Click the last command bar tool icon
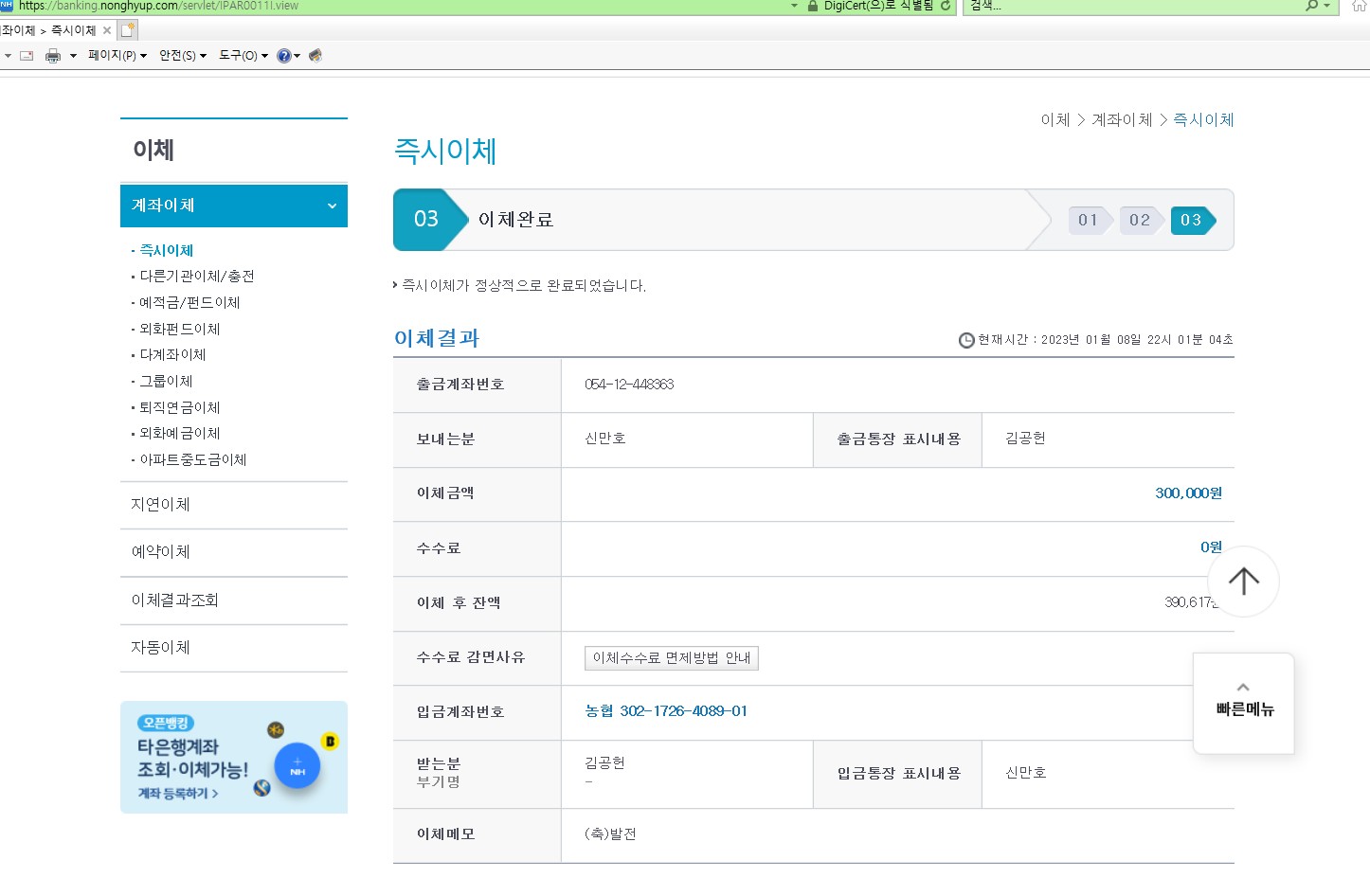The height and width of the screenshot is (896, 1370). tap(315, 55)
